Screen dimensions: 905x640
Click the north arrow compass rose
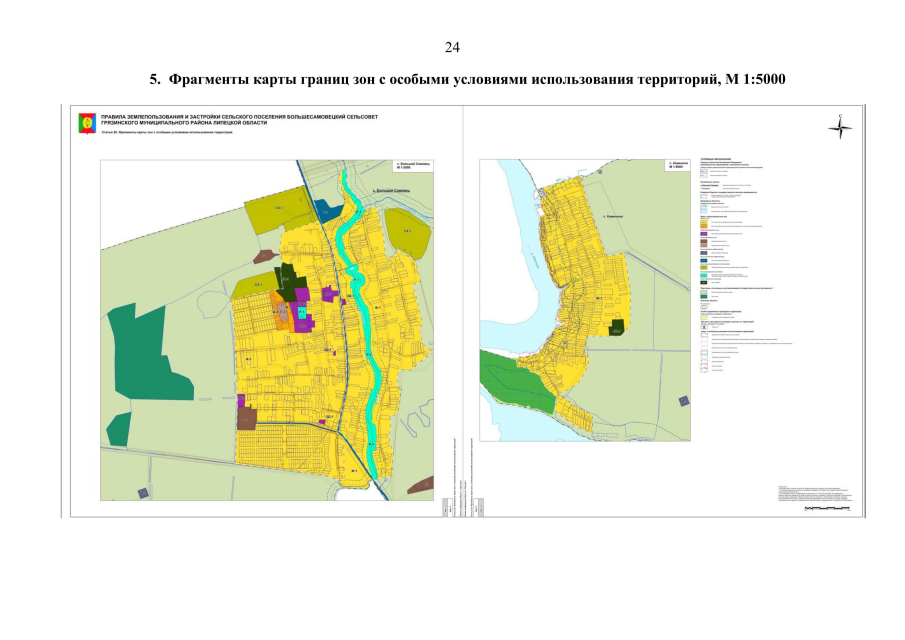pyautogui.click(x=841, y=125)
